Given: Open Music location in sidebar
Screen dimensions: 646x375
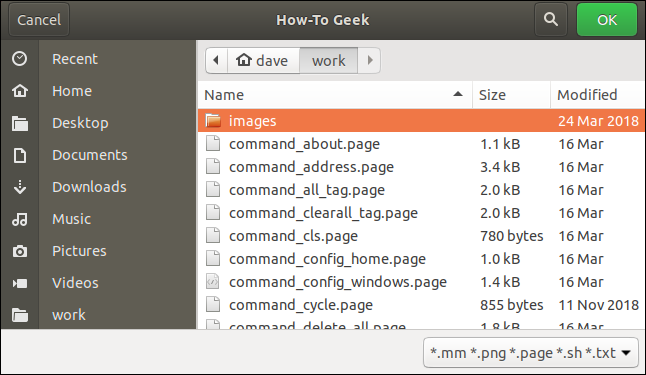Looking at the screenshot, I should click(71, 219).
